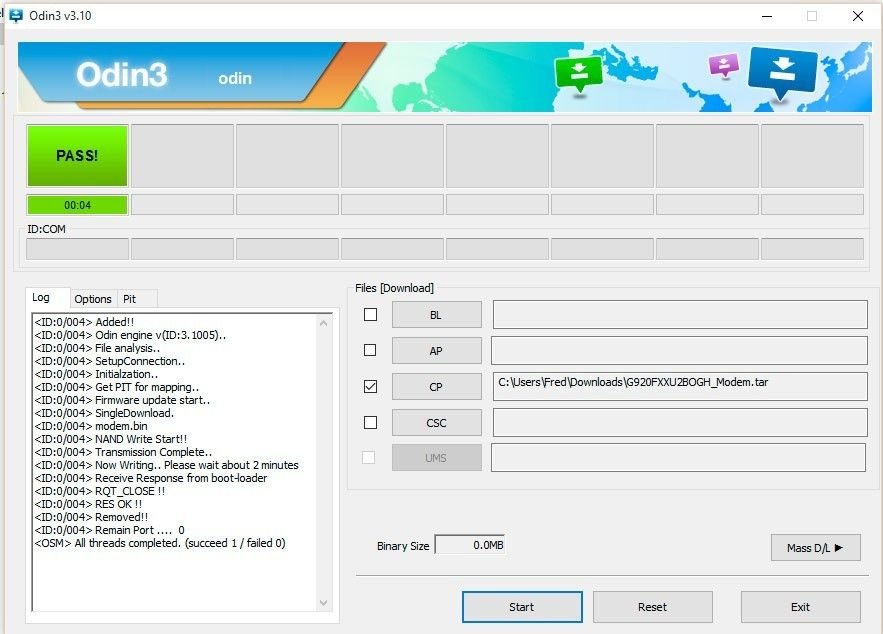Click the large blue download icon in banner
Screen dimensions: 883x634
(x=782, y=73)
